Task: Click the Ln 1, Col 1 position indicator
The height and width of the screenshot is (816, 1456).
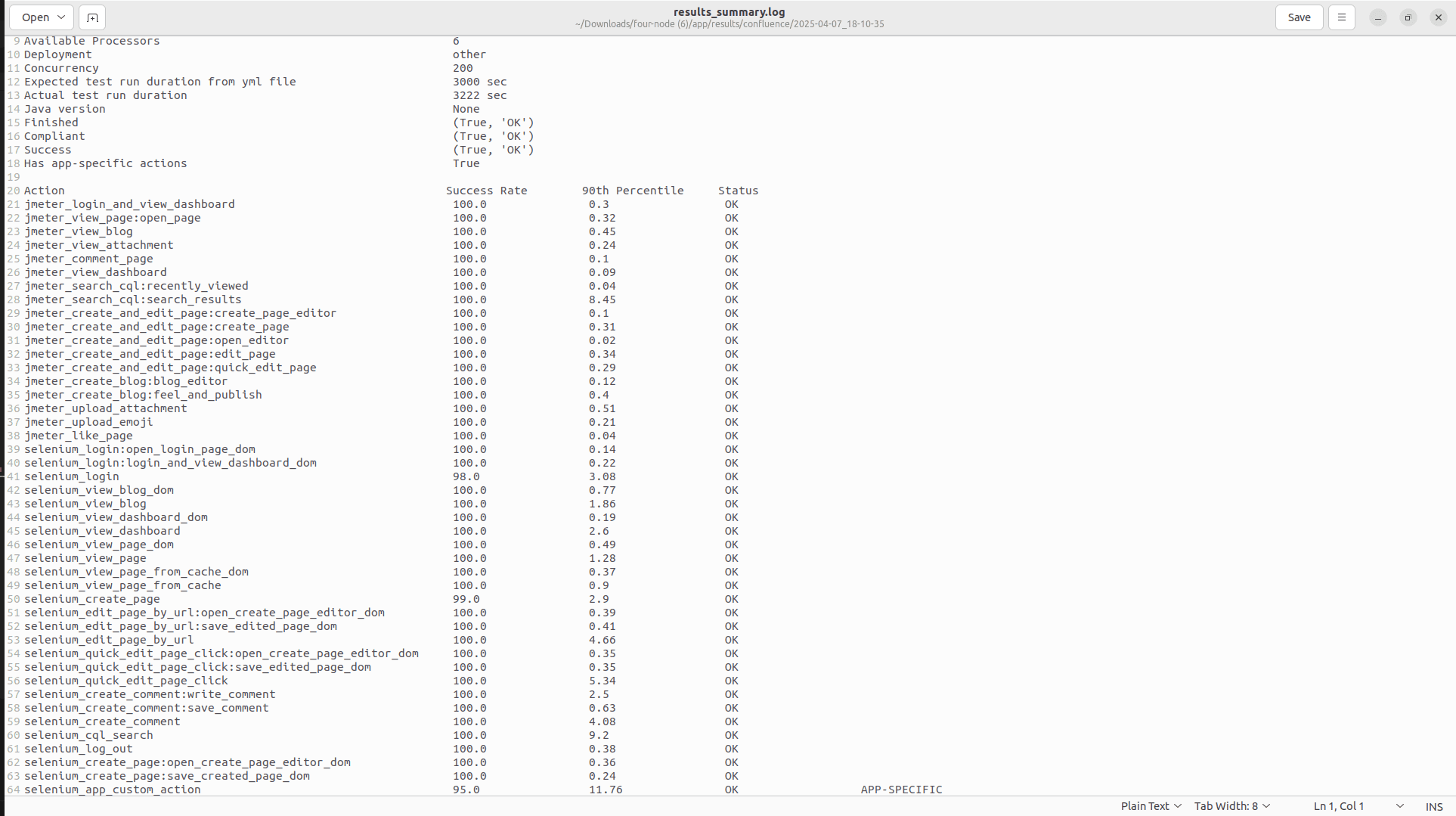Action: (1339, 806)
